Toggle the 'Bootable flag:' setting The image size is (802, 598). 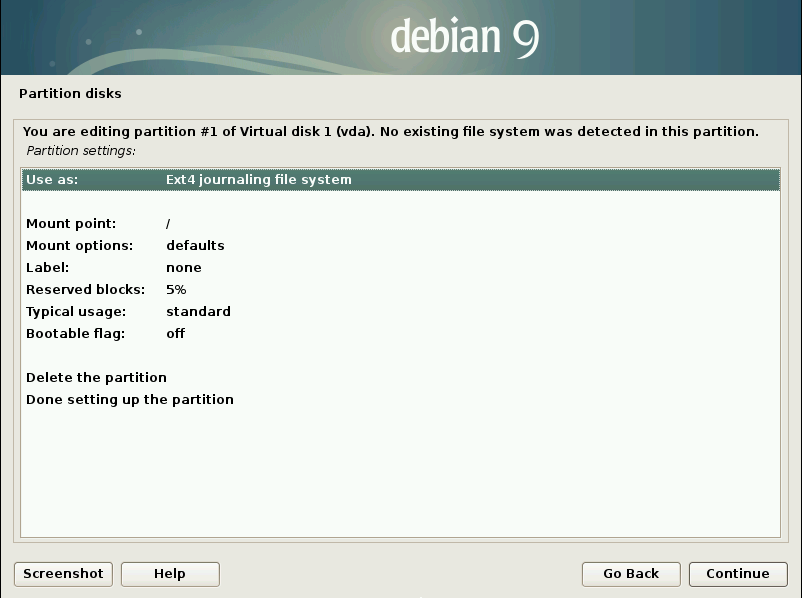click(x=76, y=334)
